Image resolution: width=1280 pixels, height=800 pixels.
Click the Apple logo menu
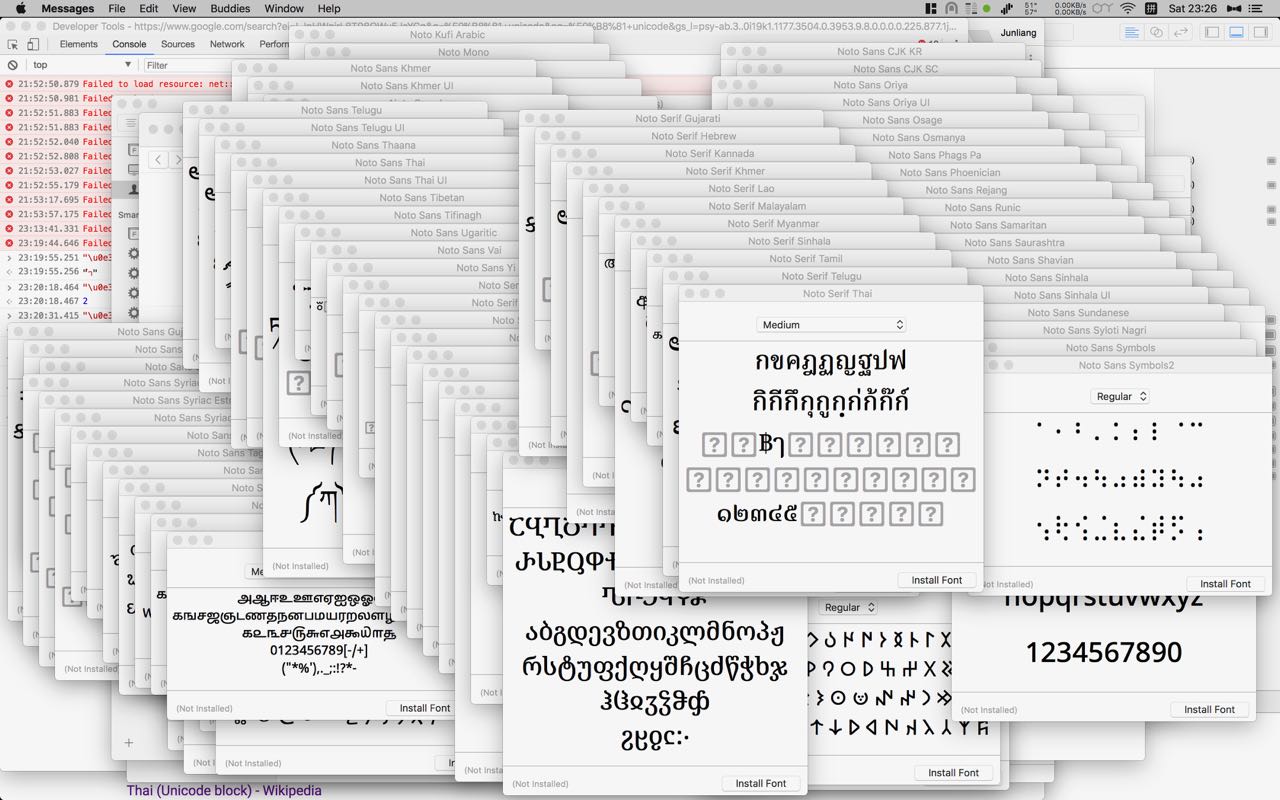coord(19,9)
